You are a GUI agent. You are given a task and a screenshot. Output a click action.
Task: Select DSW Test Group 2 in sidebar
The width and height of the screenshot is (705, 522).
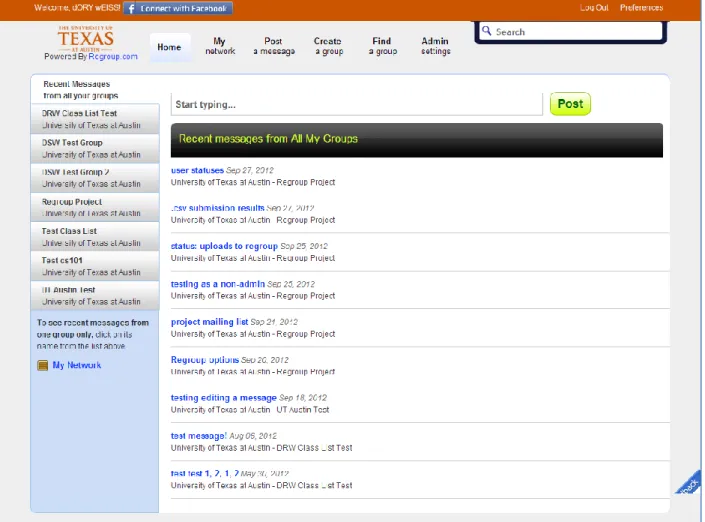pyautogui.click(x=95, y=178)
